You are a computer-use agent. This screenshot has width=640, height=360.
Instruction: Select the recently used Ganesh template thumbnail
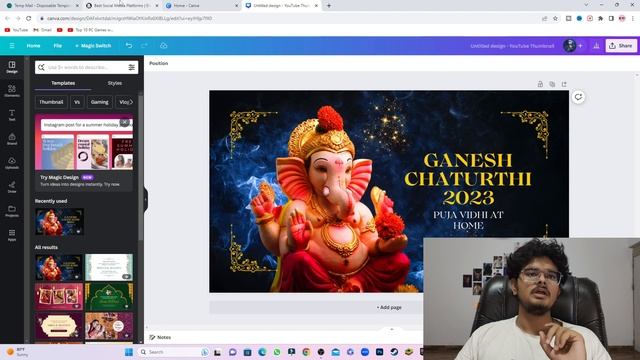point(59,222)
